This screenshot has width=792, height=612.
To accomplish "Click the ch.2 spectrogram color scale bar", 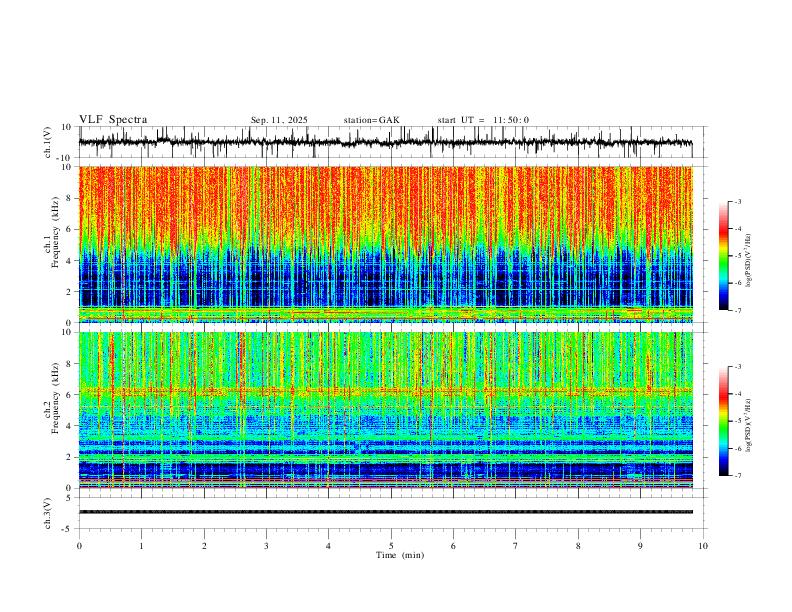I will coord(723,421).
